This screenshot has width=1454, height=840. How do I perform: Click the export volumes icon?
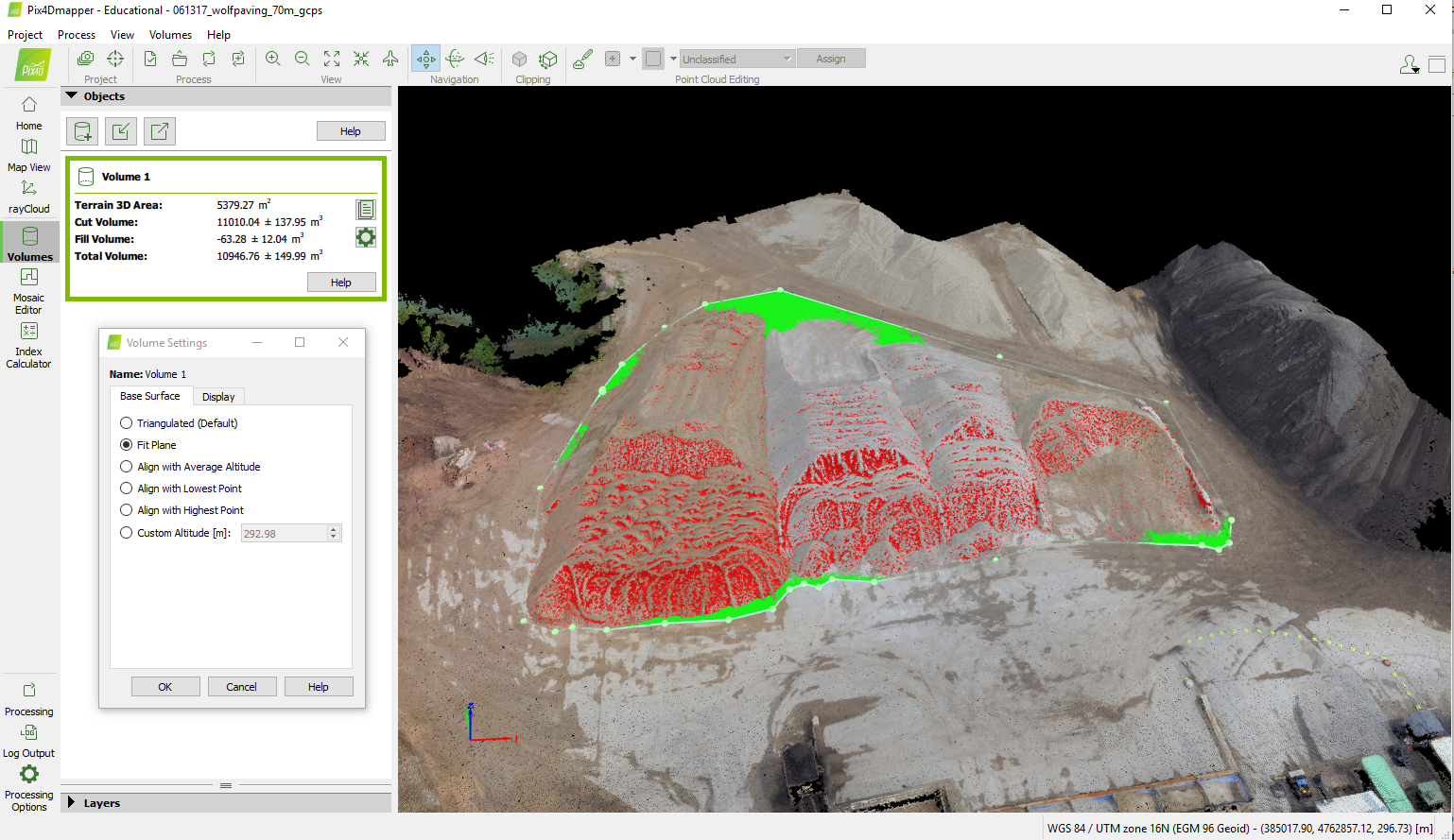(x=160, y=131)
